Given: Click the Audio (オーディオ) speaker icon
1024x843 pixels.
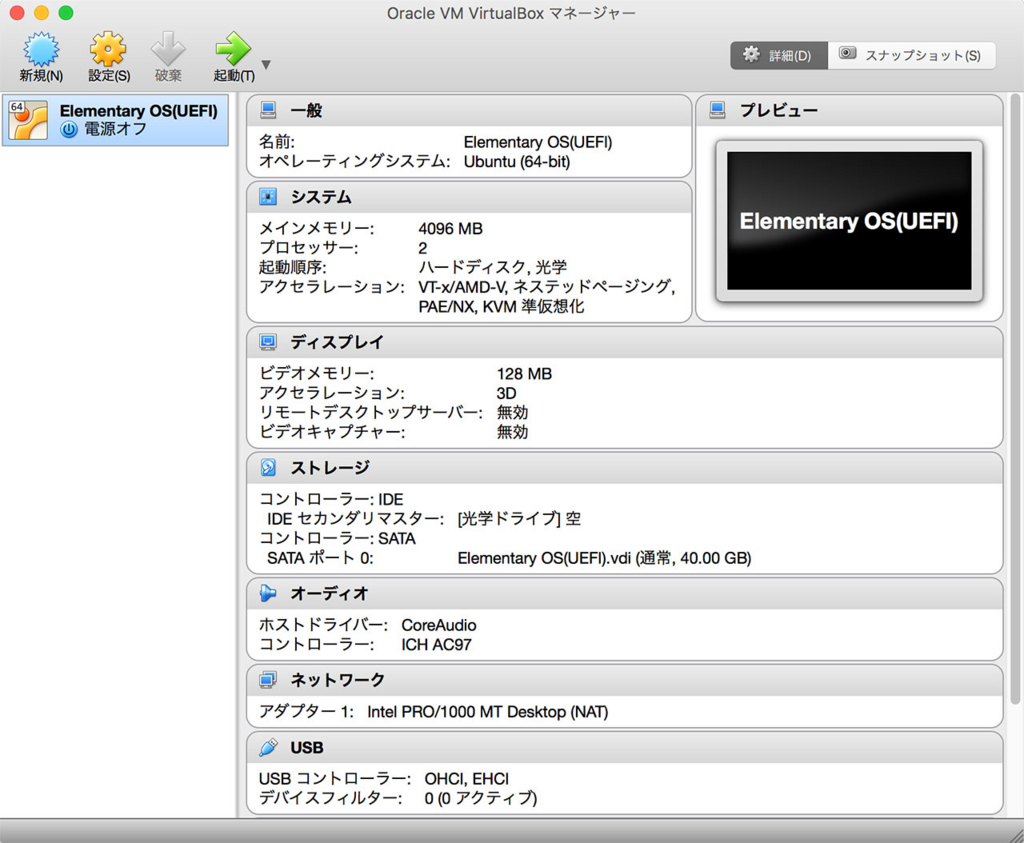Looking at the screenshot, I should pos(268,593).
